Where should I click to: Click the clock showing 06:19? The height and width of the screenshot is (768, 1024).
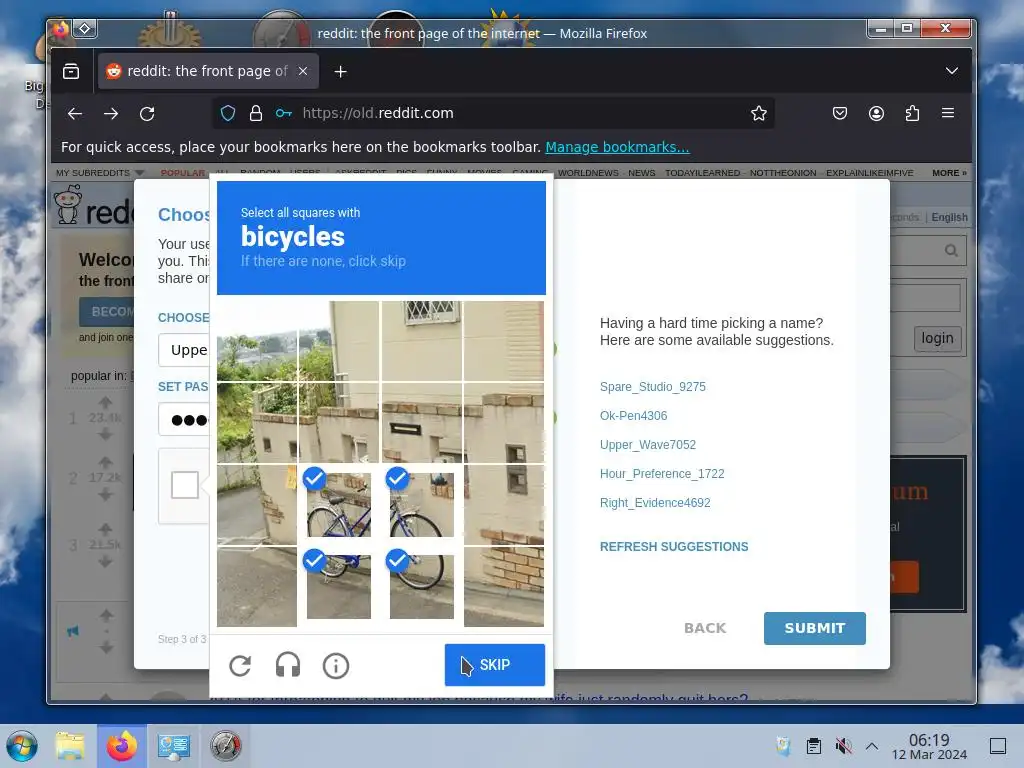pos(929,746)
